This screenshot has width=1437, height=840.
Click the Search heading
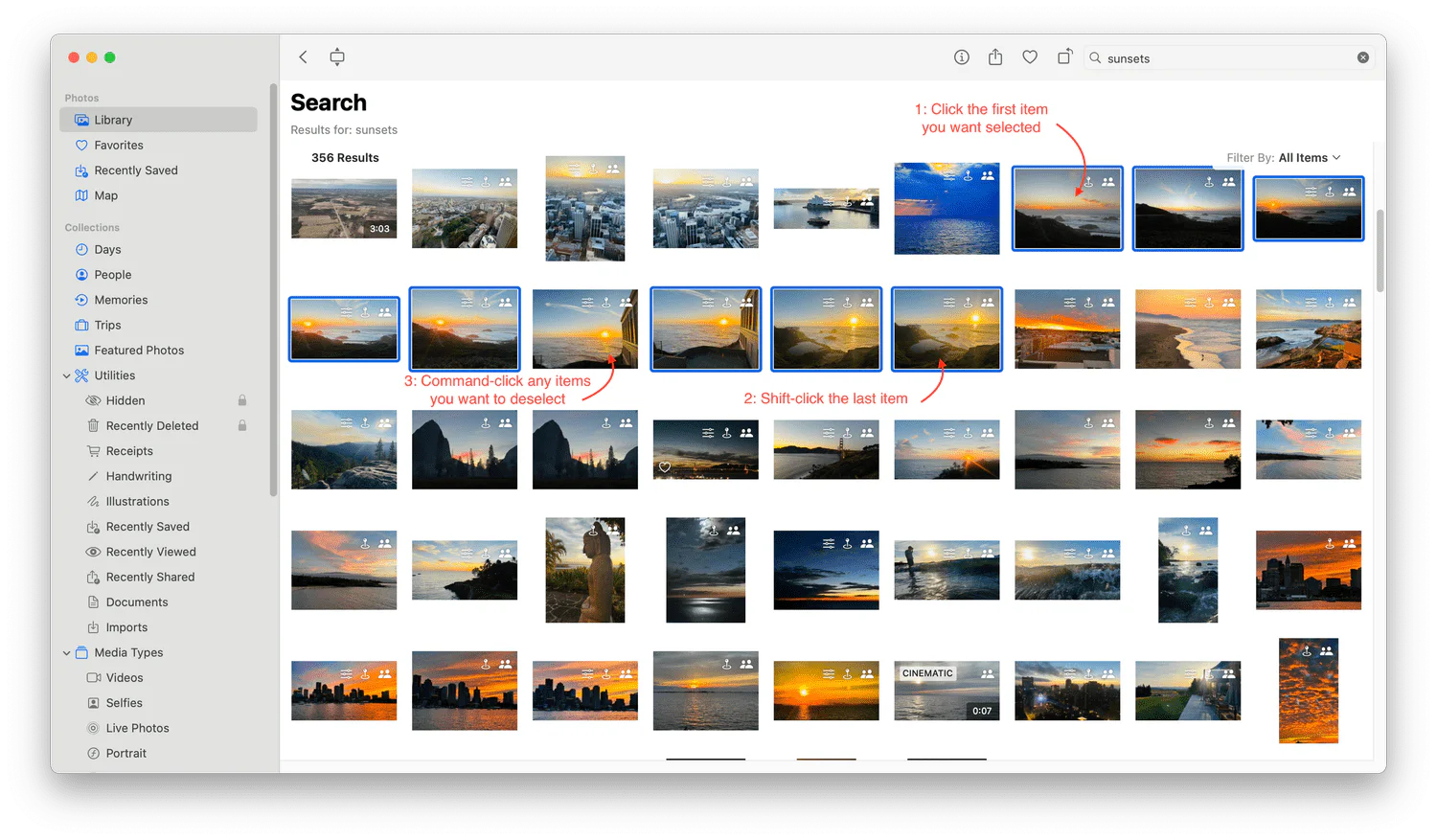click(329, 102)
